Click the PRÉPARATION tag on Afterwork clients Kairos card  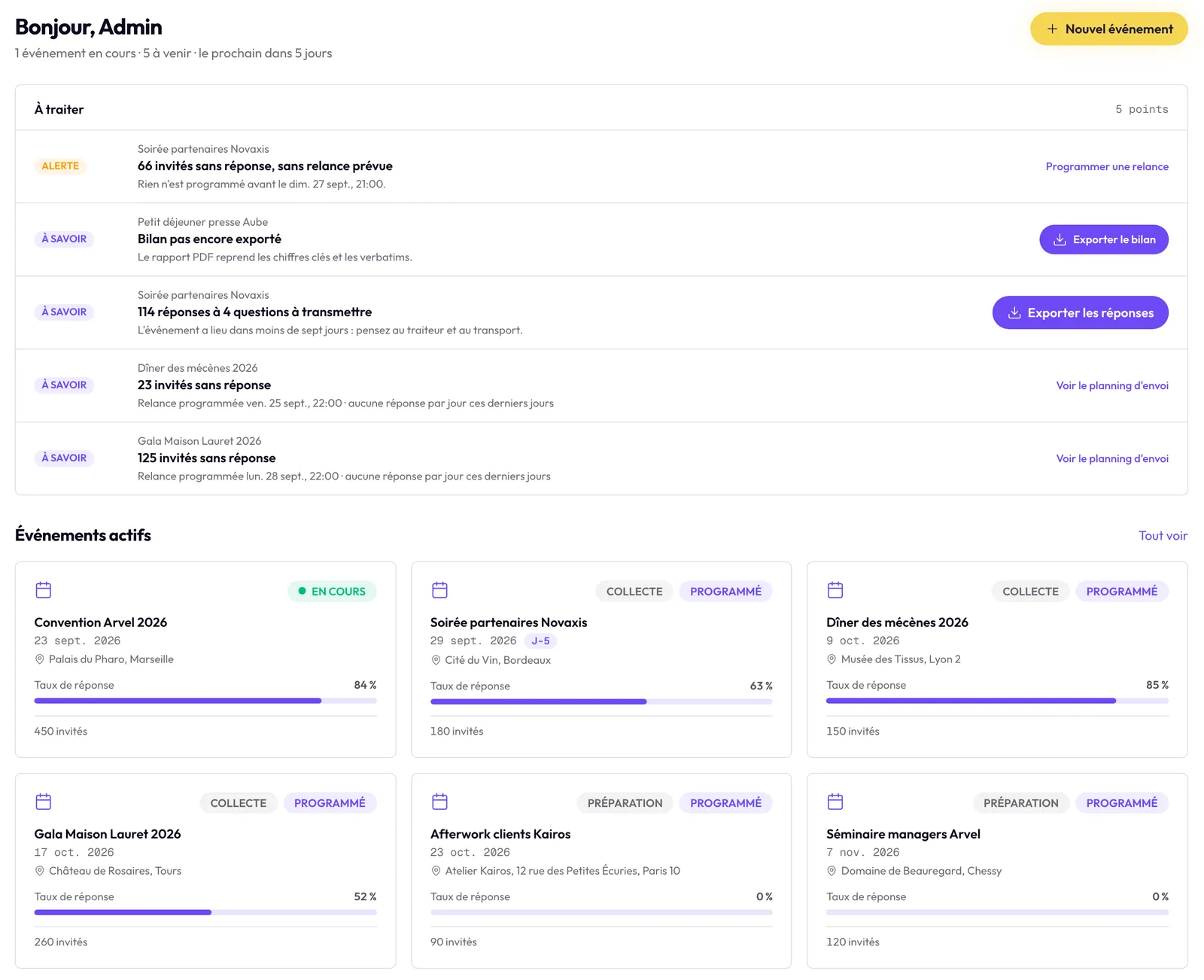(625, 803)
